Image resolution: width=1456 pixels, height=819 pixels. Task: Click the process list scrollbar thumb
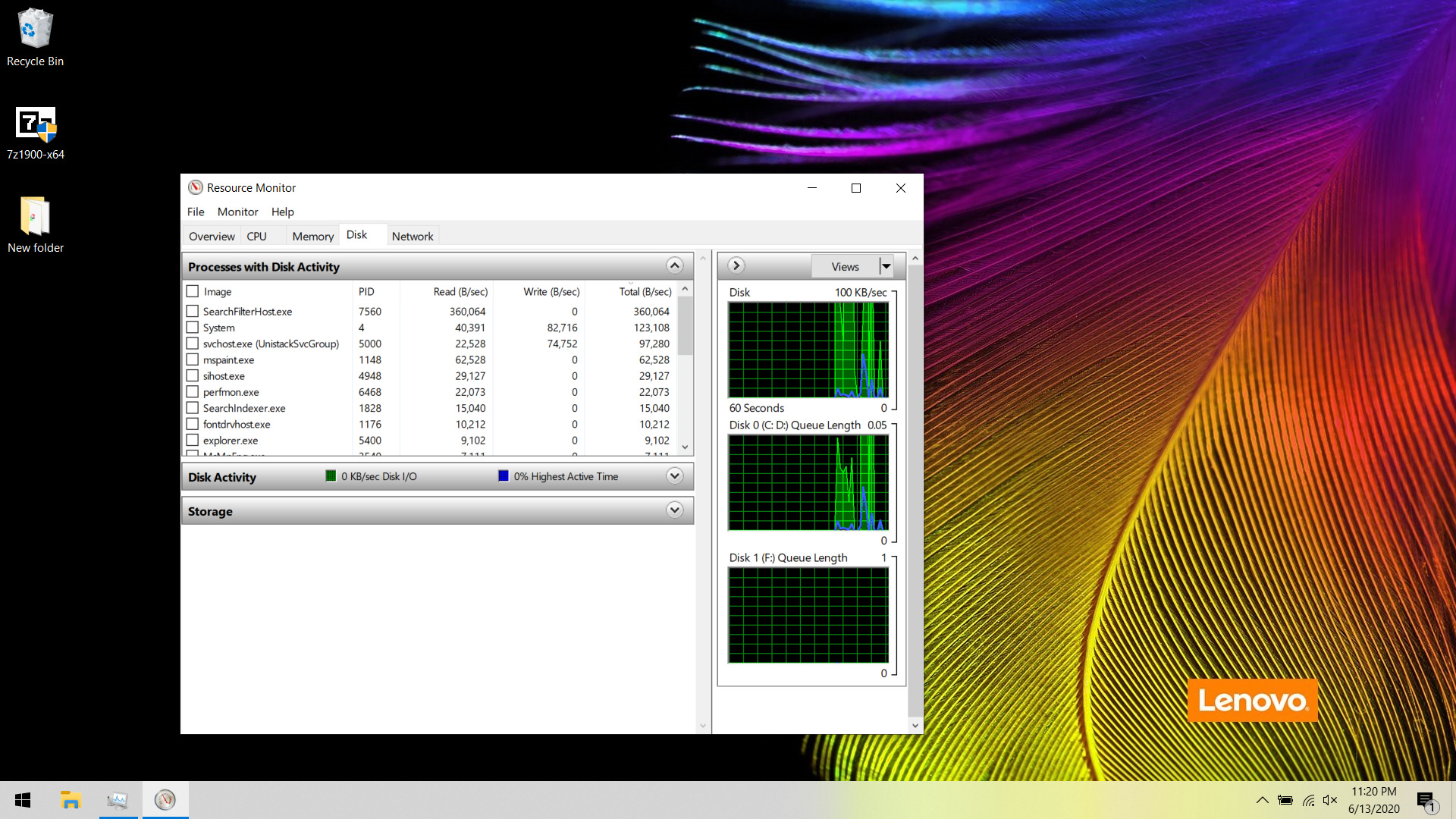pos(685,325)
